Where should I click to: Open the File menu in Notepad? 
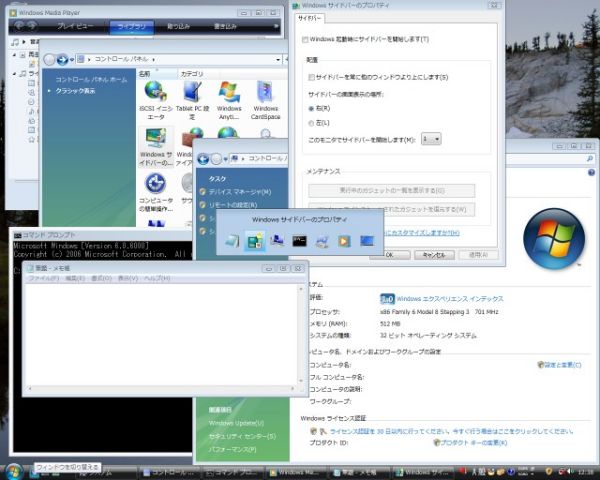pos(43,278)
